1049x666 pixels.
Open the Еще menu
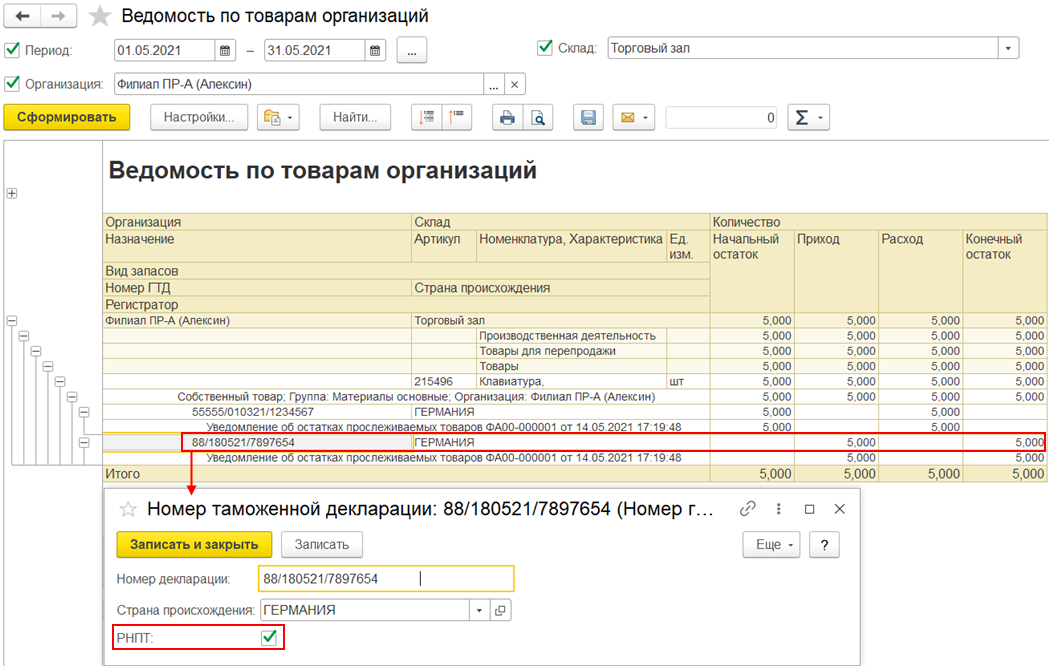[771, 545]
